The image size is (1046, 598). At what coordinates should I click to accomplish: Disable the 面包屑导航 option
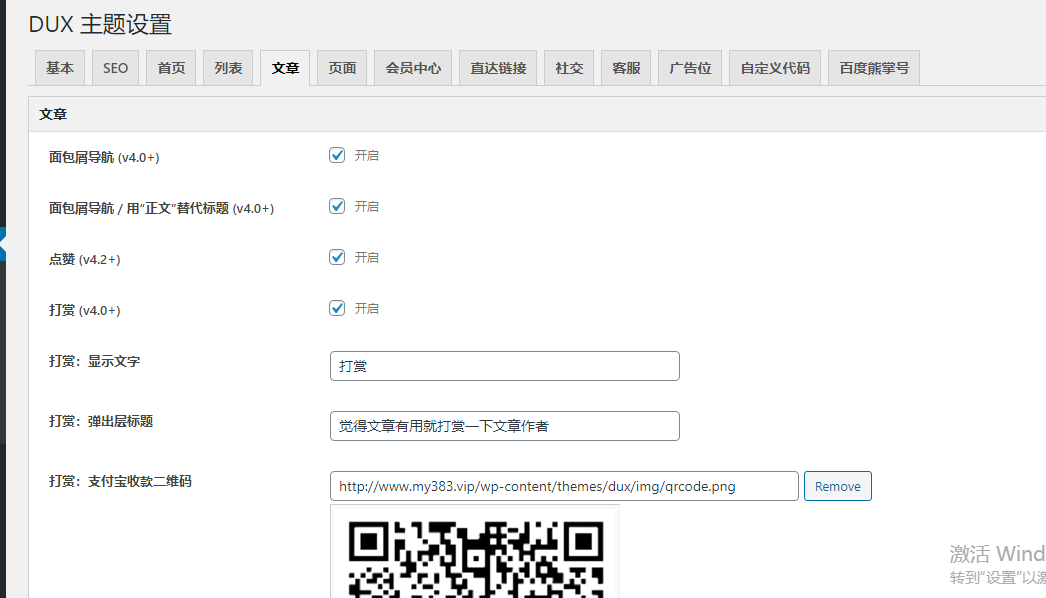[x=337, y=155]
